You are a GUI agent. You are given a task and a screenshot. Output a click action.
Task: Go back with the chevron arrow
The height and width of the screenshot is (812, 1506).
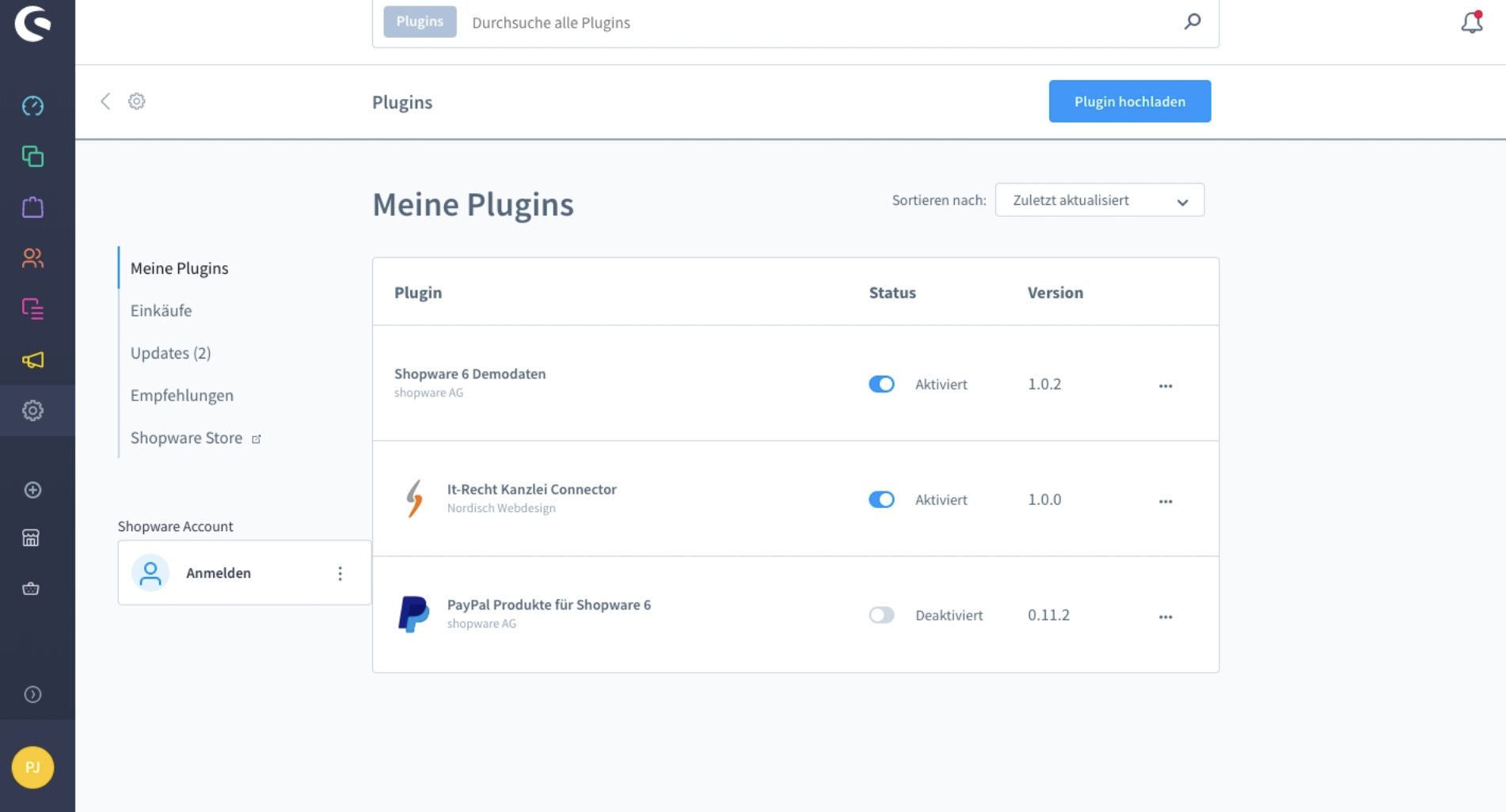click(105, 101)
